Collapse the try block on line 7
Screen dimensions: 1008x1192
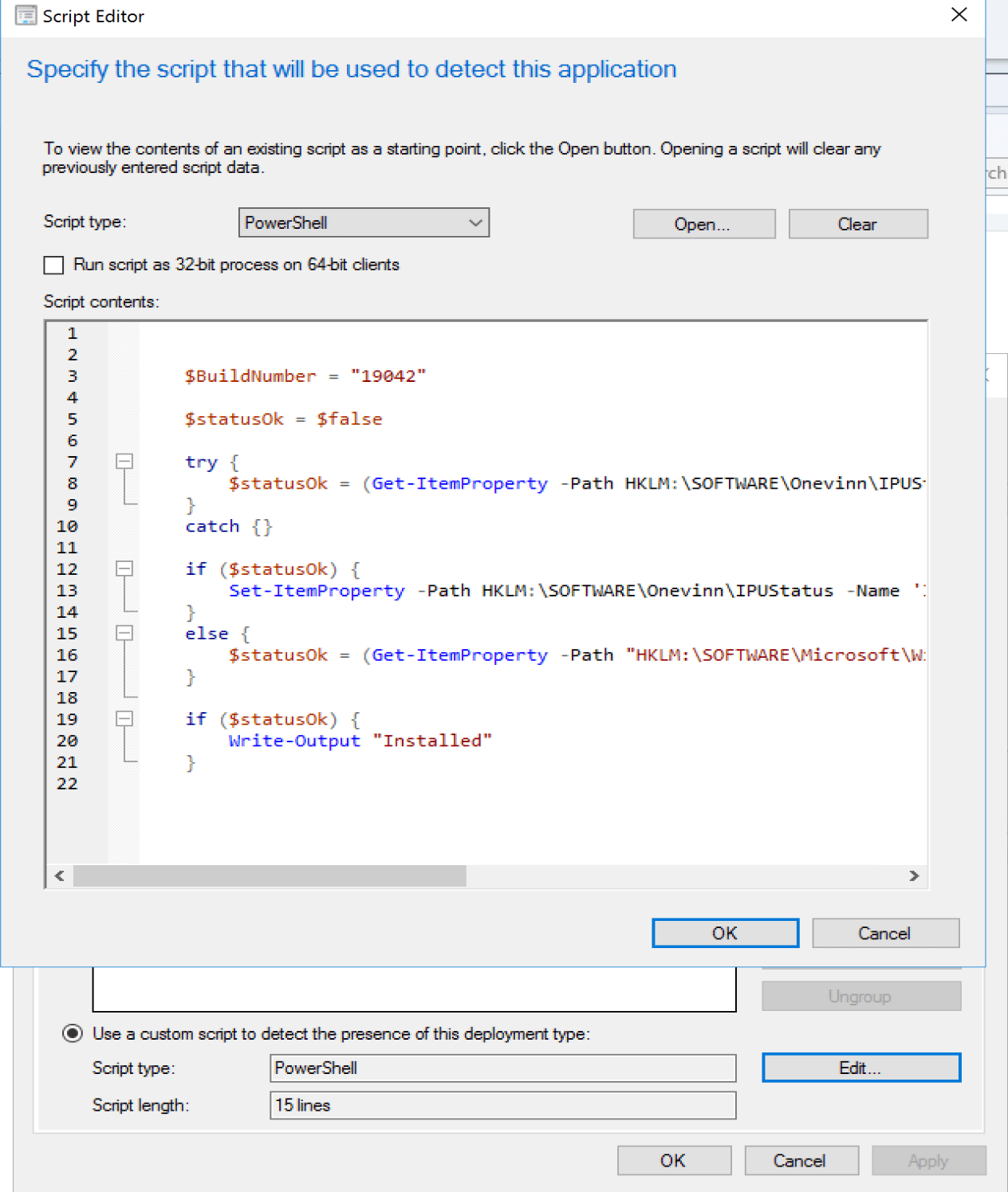pos(124,462)
